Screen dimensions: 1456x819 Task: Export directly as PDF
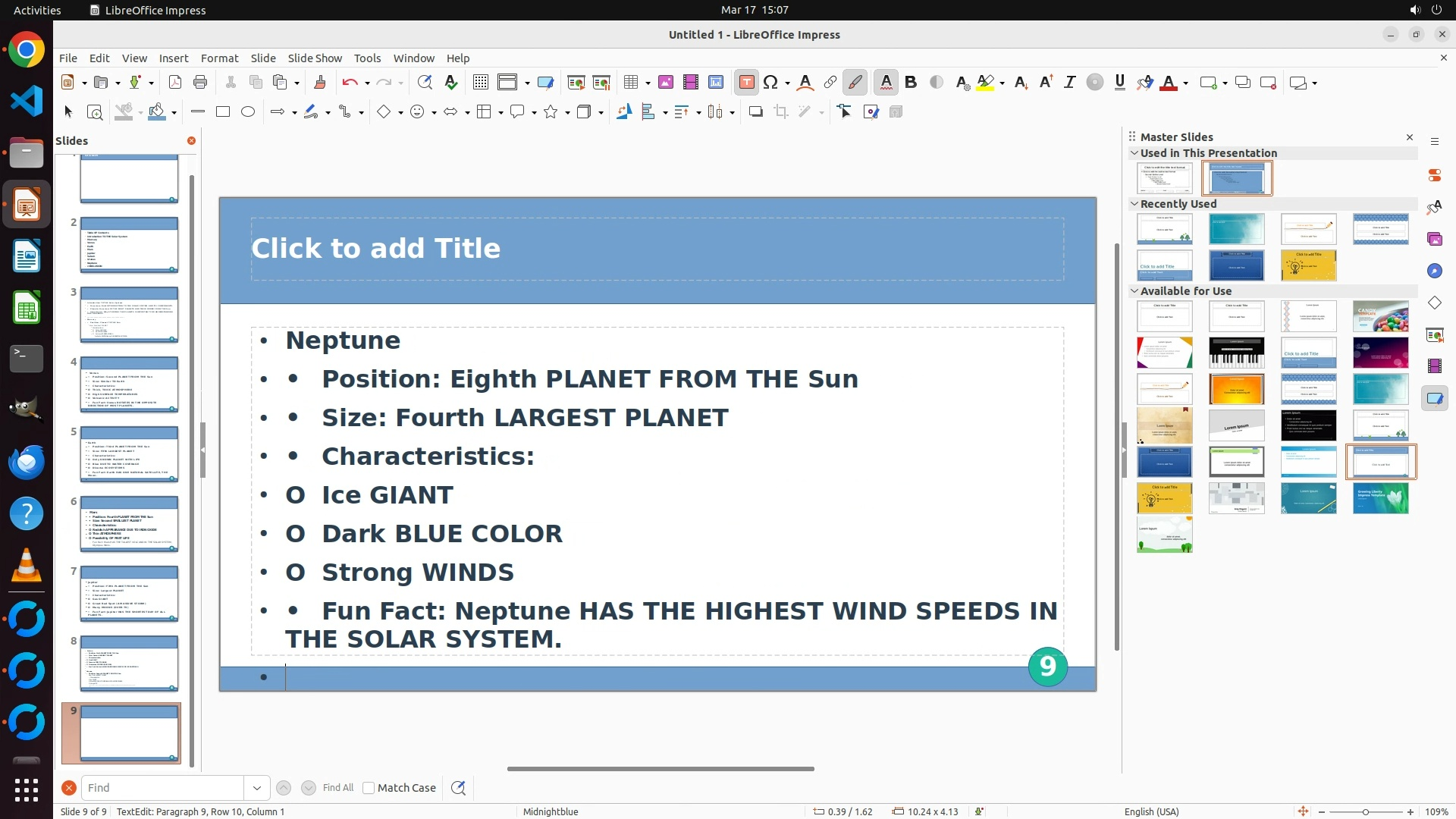point(175,83)
